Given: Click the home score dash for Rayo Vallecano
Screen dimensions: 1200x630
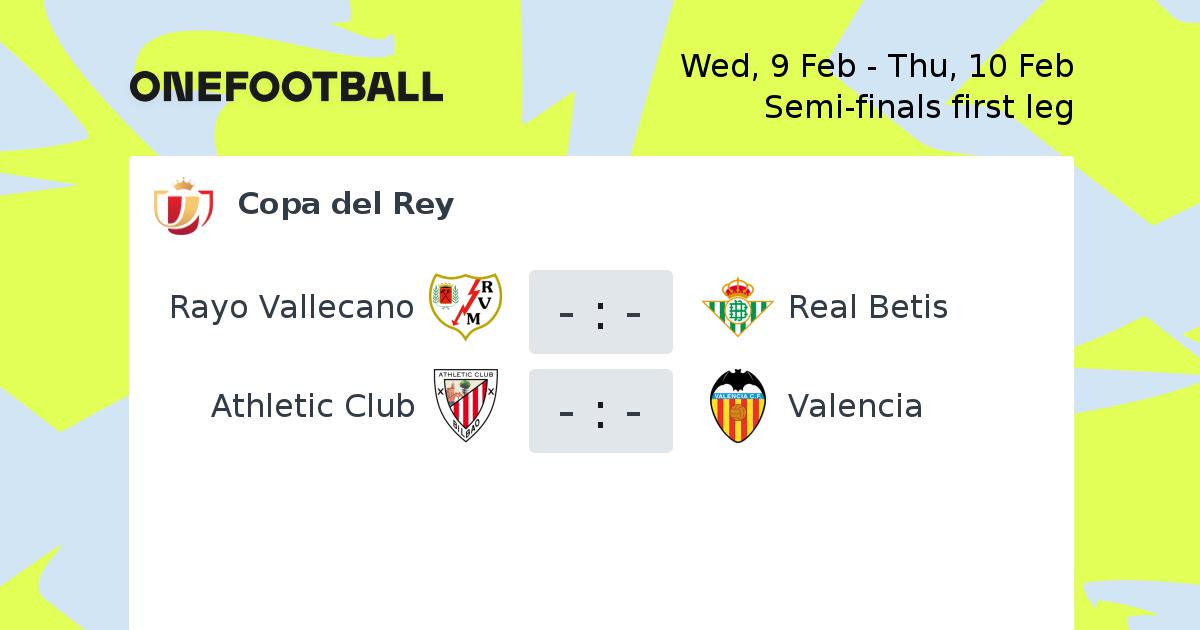Looking at the screenshot, I should pos(567,314).
